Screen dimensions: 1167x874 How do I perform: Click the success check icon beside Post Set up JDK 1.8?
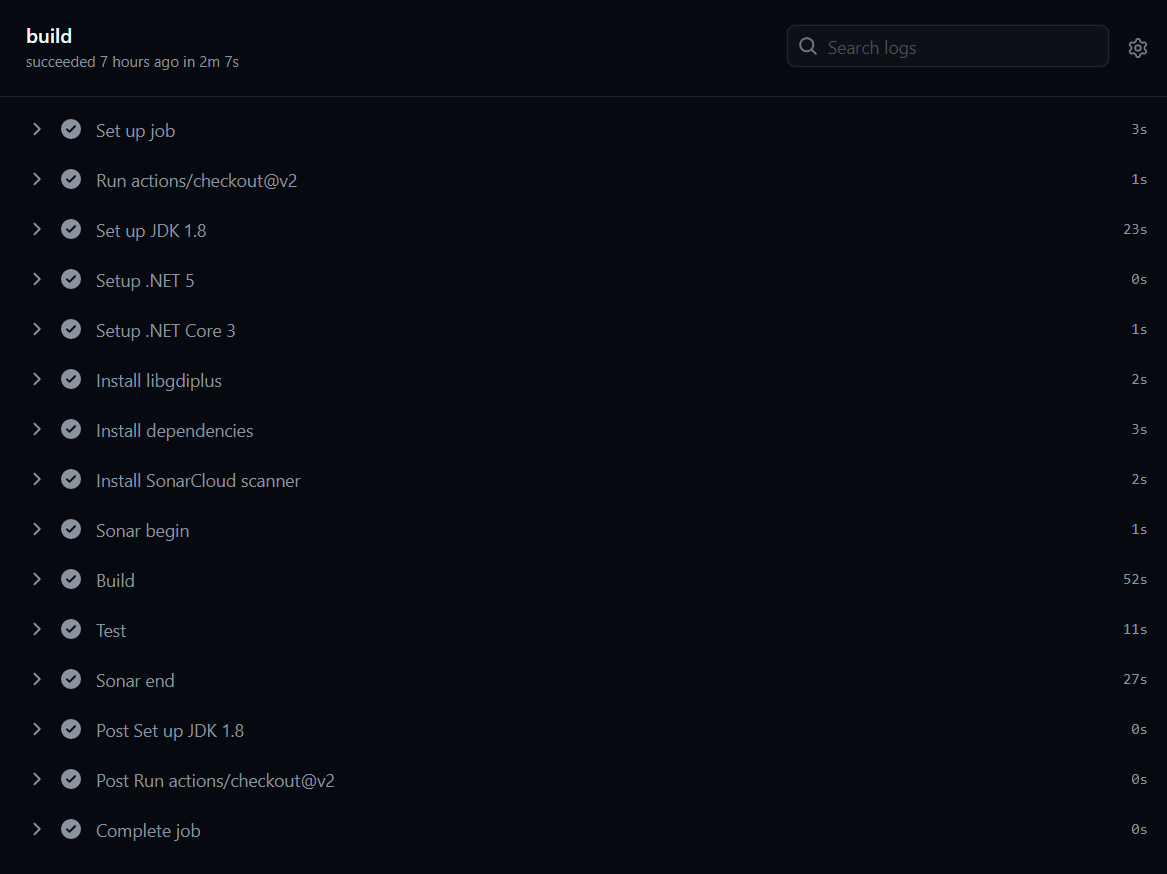coord(71,729)
